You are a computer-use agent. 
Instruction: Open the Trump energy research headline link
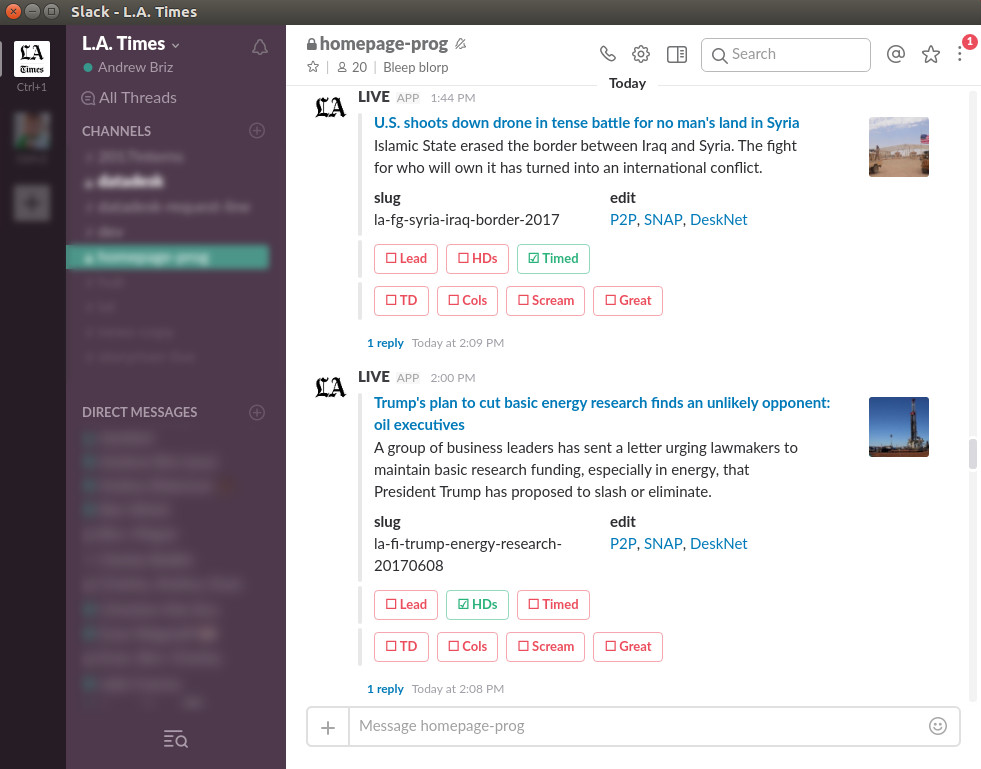point(602,414)
